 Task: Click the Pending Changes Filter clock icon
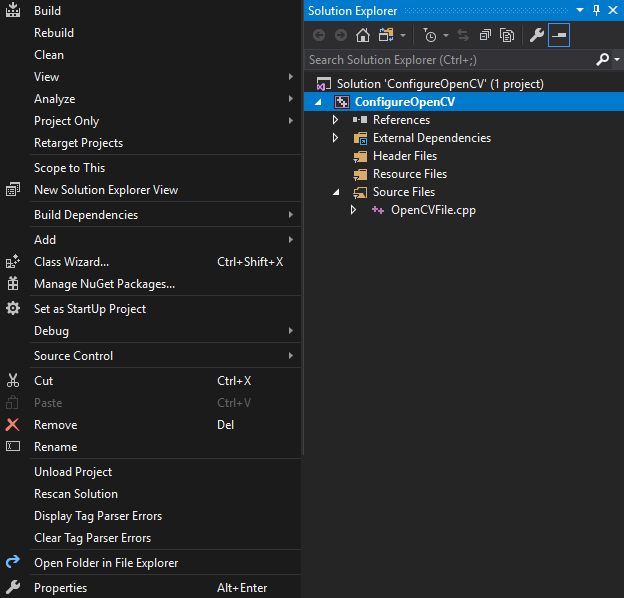point(430,36)
